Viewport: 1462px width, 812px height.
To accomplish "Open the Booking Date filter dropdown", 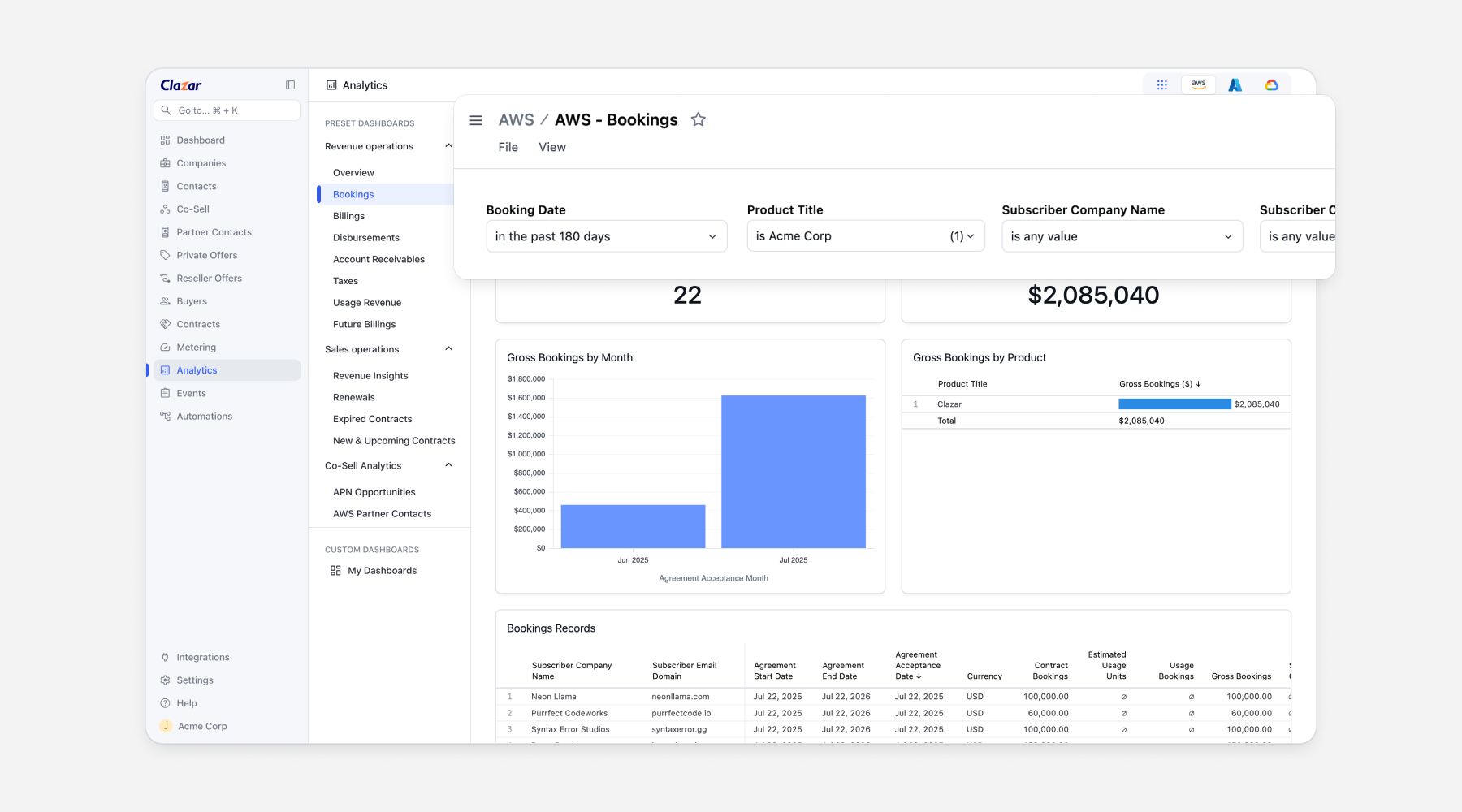I will tap(607, 236).
